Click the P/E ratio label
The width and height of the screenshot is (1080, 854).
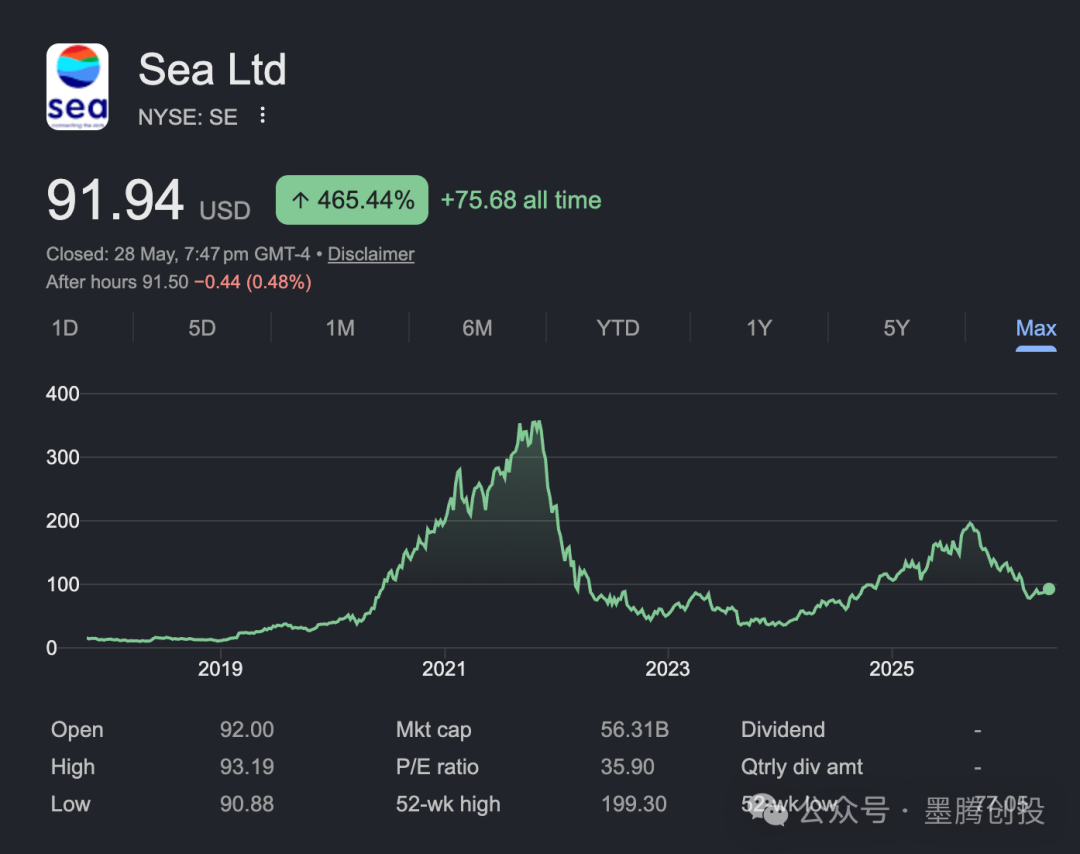[437, 767]
